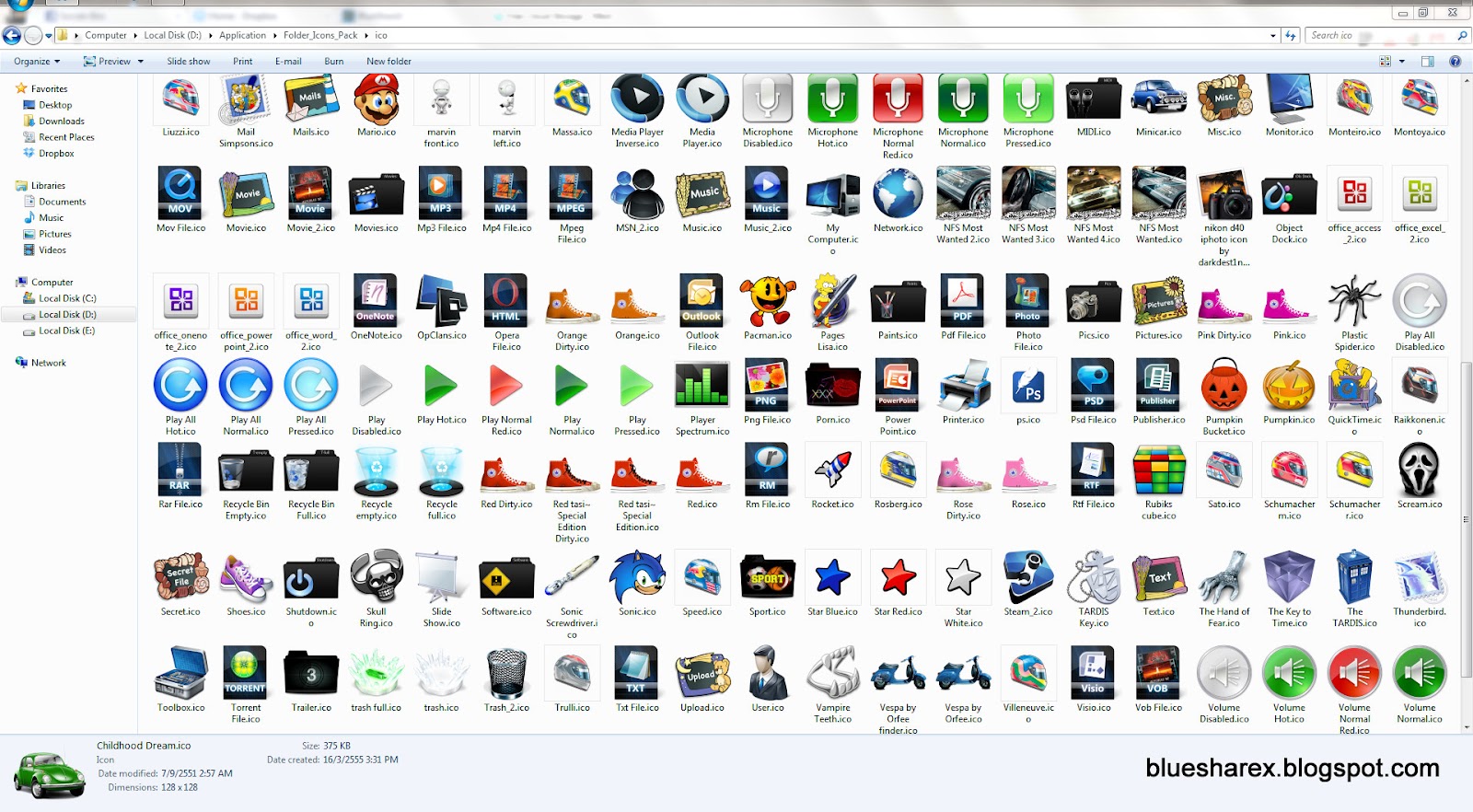
Task: Select the Network.ico globe icon
Action: click(899, 193)
